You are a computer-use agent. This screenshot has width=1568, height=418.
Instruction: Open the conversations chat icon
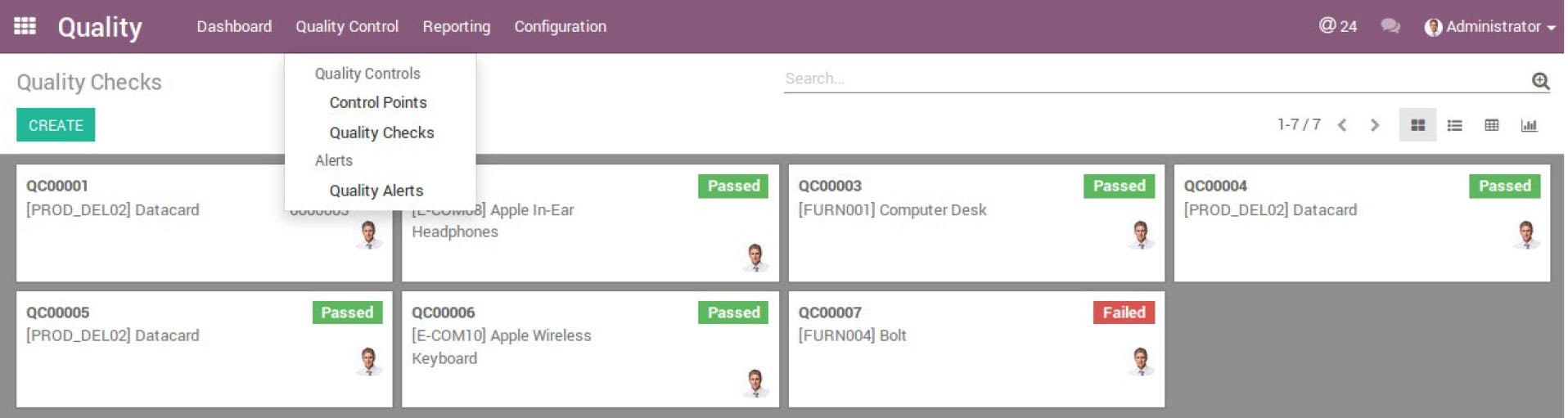(1390, 26)
